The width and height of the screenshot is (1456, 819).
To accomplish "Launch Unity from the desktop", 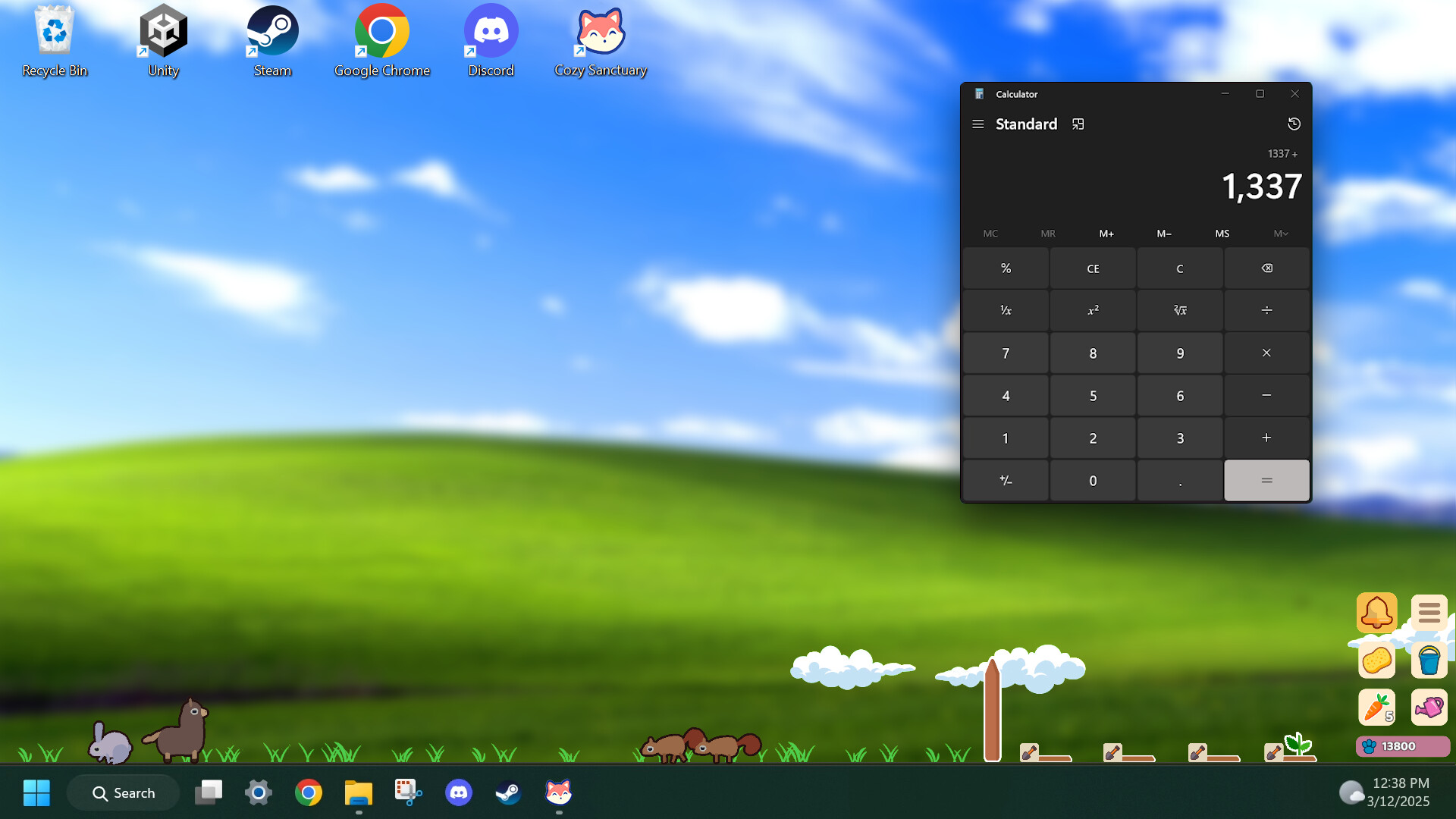I will point(162,32).
